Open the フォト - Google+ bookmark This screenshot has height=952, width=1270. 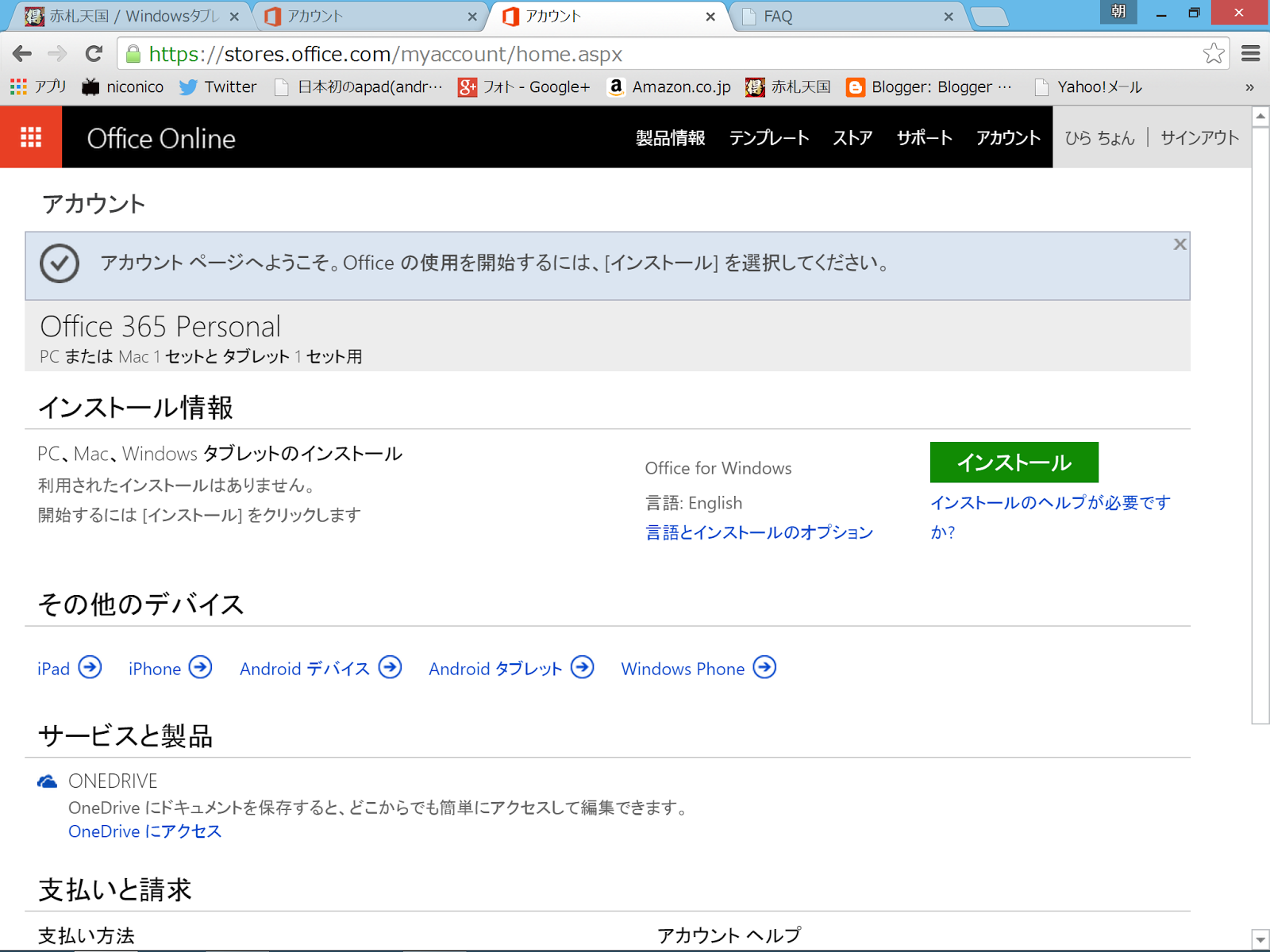tap(524, 86)
